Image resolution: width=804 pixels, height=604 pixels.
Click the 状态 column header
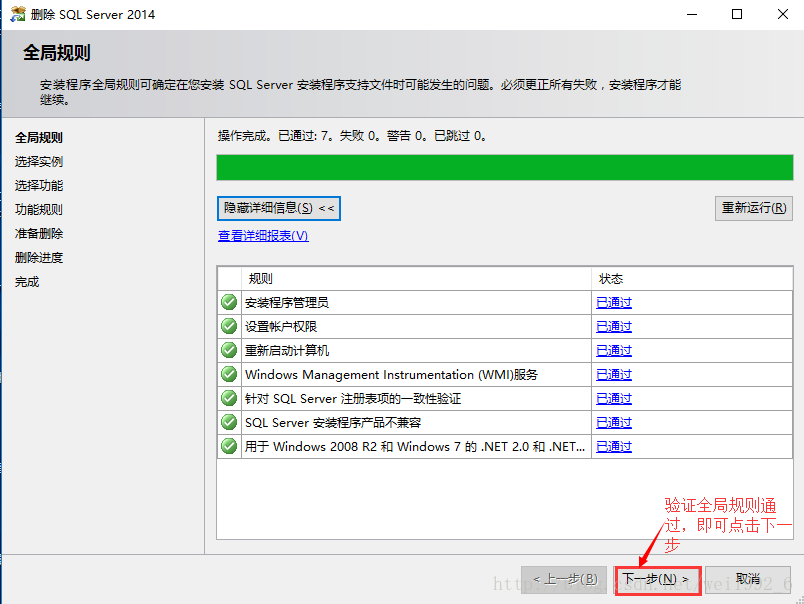click(692, 278)
